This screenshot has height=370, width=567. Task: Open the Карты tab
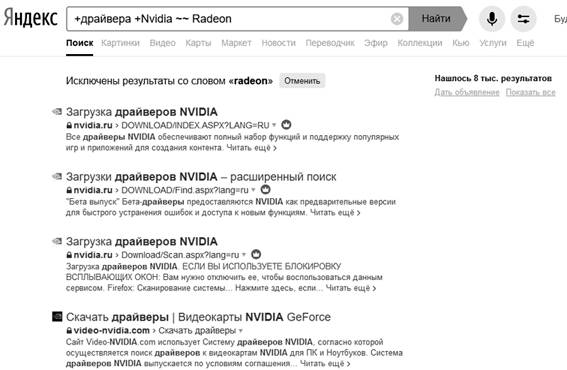pyautogui.click(x=198, y=43)
